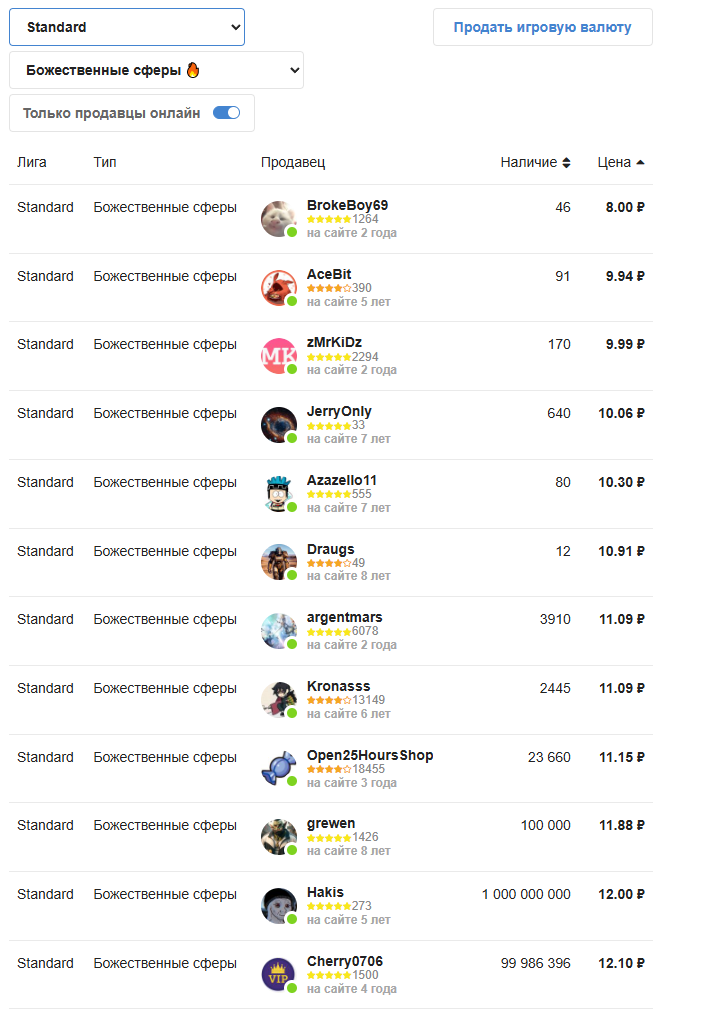The image size is (724, 1022).
Task: Expand the Божественные сферы currency dropdown
Action: [x=156, y=70]
